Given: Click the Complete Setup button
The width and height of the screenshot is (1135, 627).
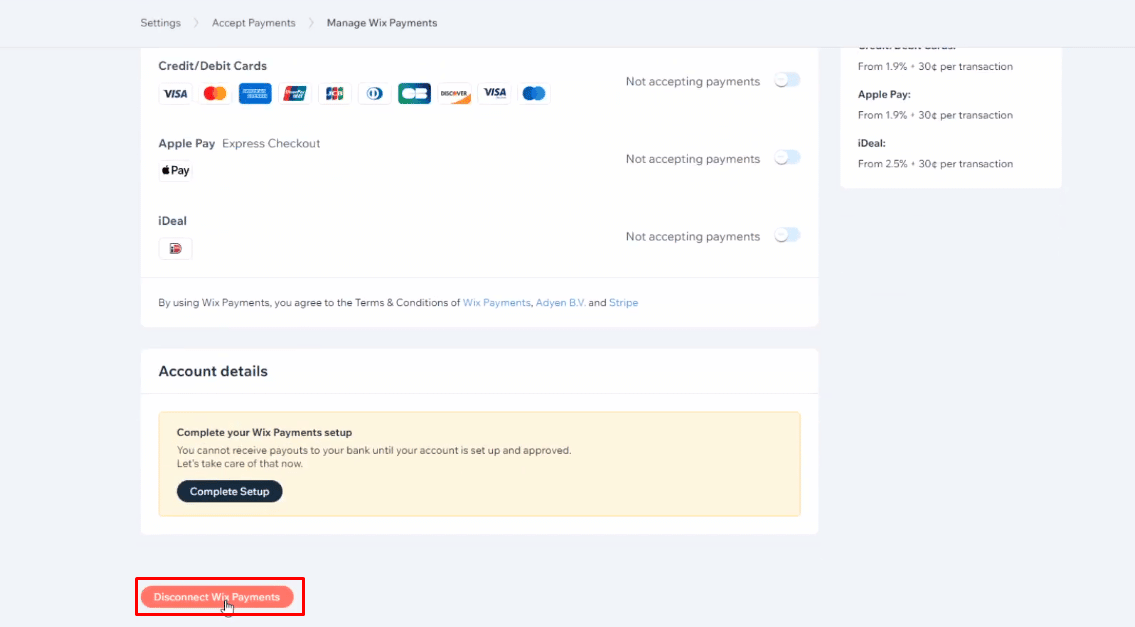Looking at the screenshot, I should pos(229,492).
